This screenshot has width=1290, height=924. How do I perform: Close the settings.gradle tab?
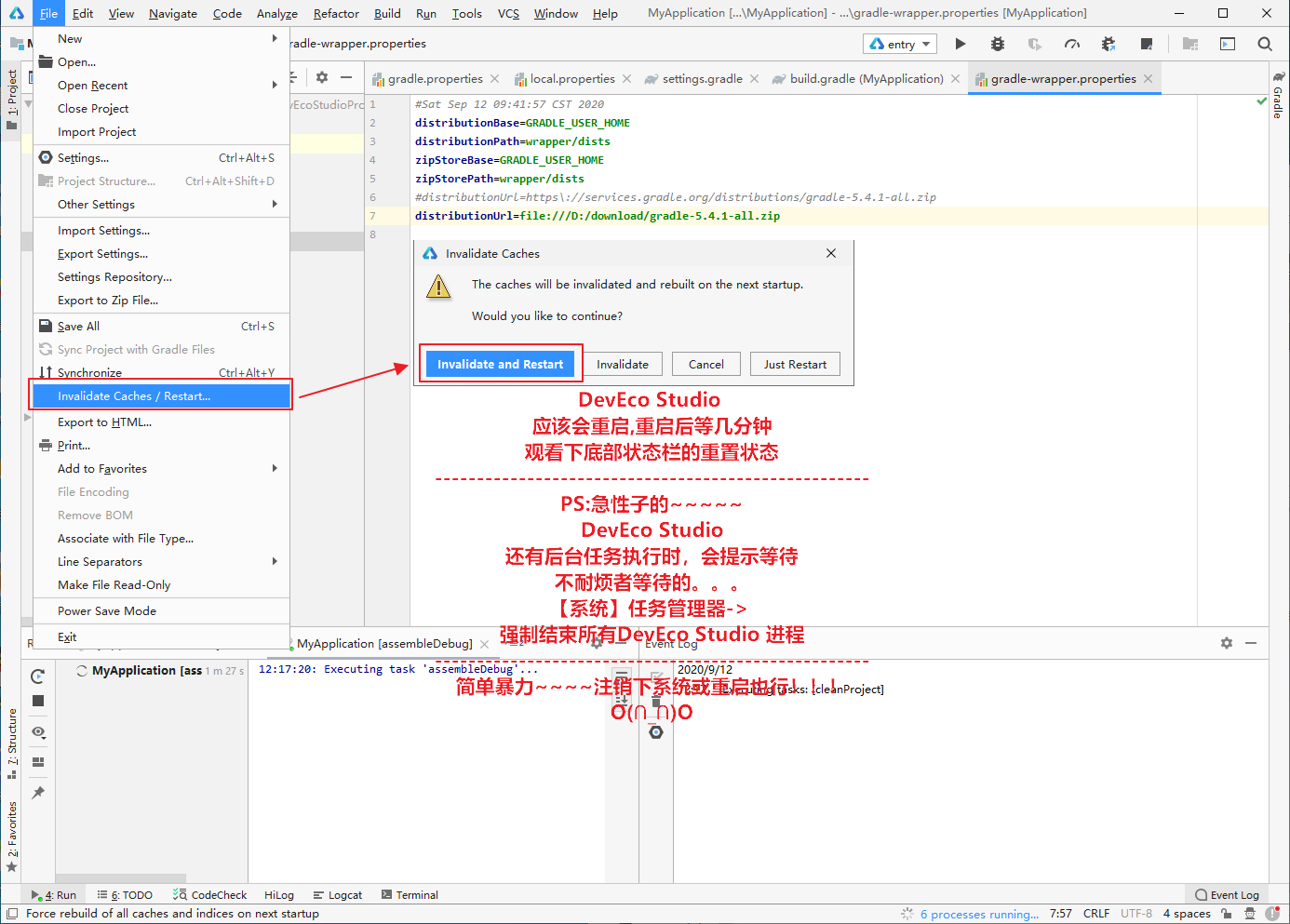click(x=754, y=79)
